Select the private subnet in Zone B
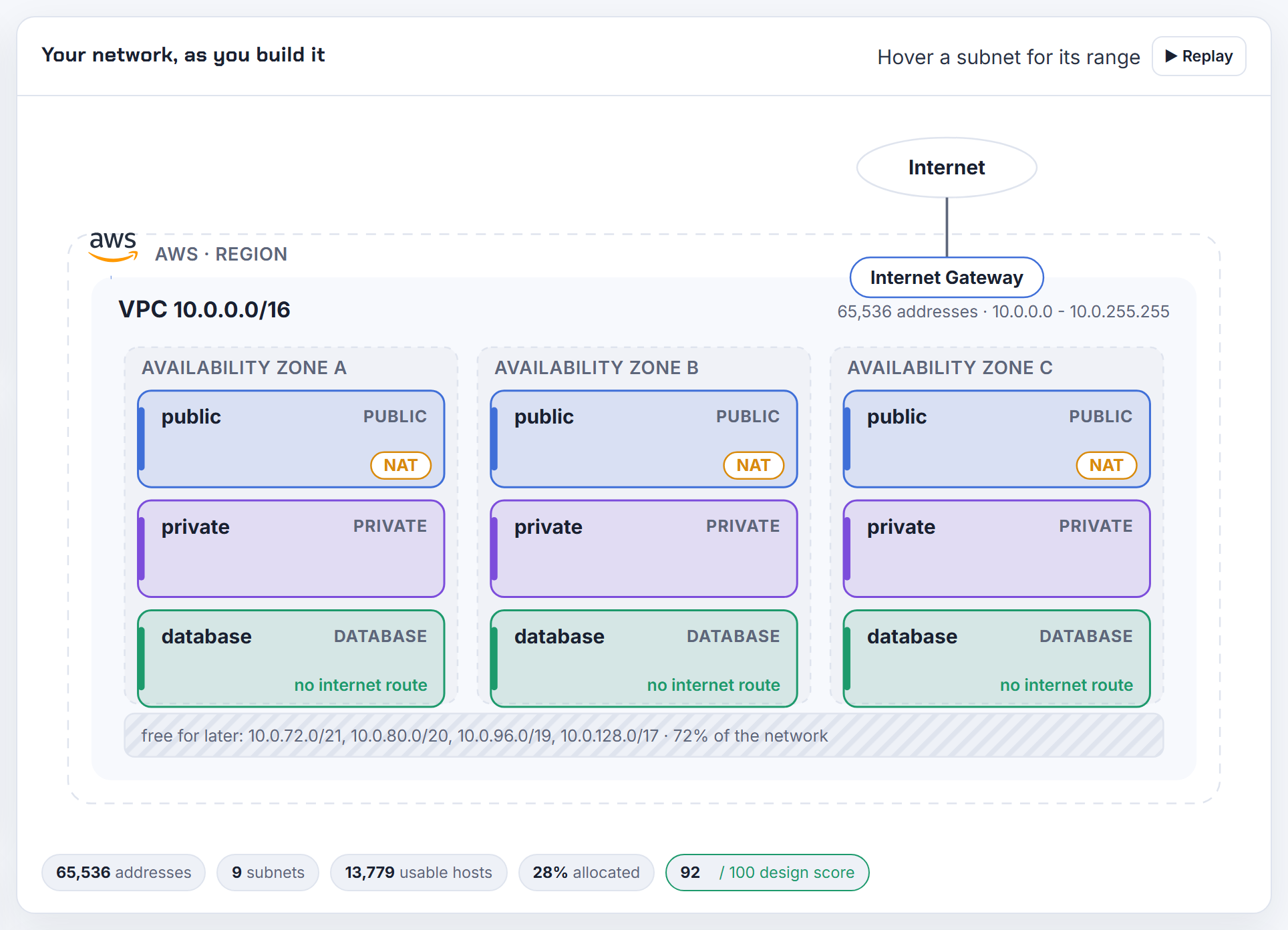This screenshot has height=930, width=1288. point(644,549)
